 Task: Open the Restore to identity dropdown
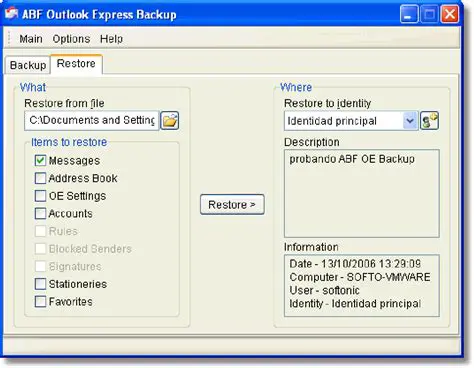coord(410,121)
